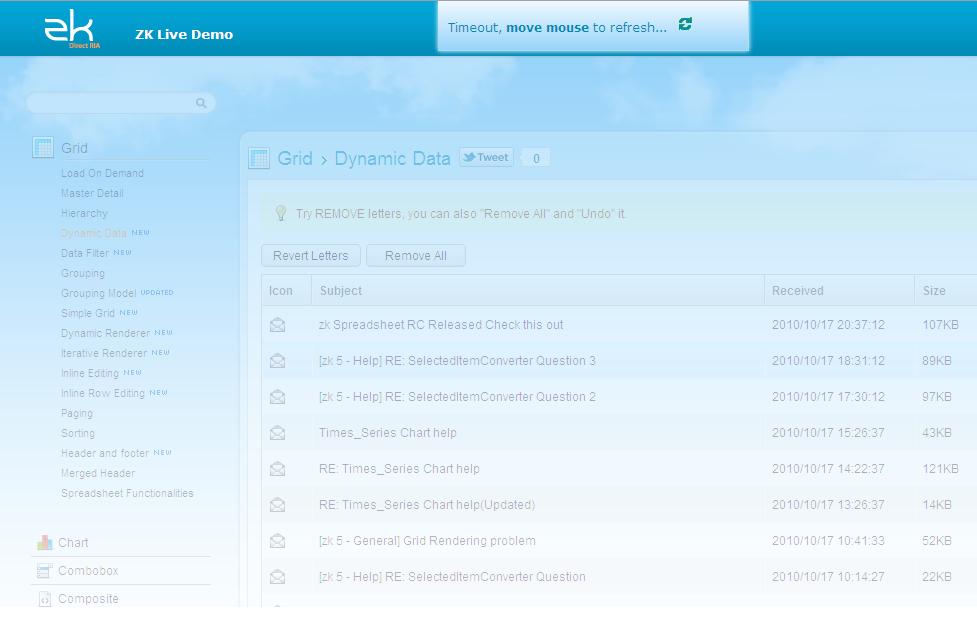Open the Chart category

coord(73,543)
